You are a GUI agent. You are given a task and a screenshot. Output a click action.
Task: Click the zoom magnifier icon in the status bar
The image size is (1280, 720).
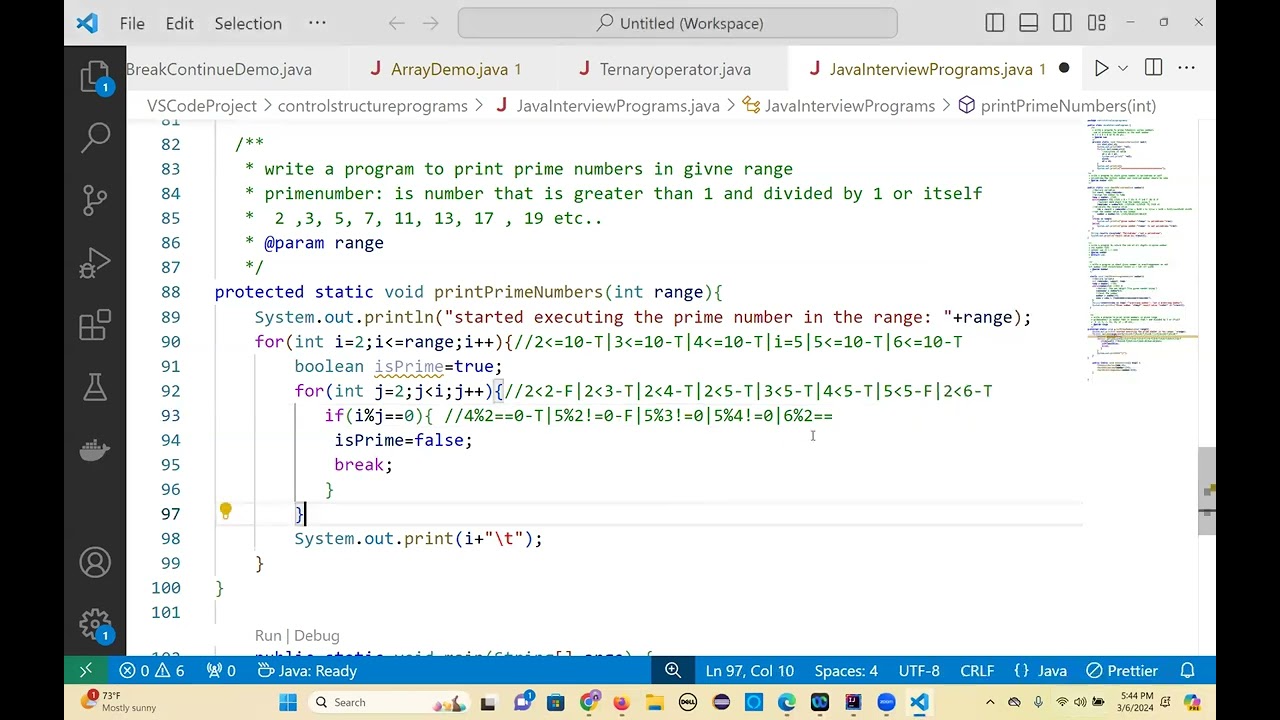(673, 671)
